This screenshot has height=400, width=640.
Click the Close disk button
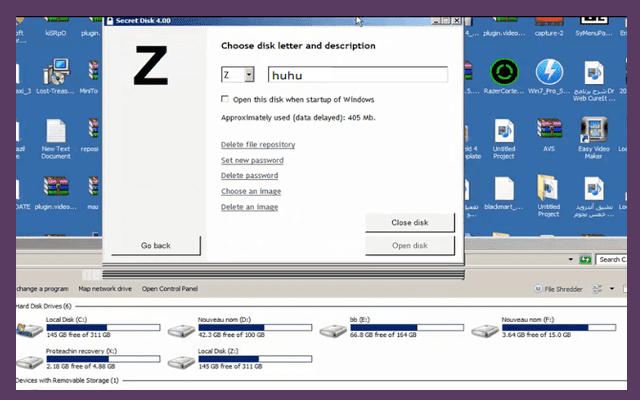pyautogui.click(x=410, y=222)
